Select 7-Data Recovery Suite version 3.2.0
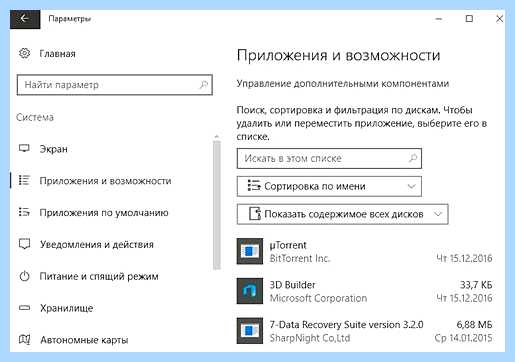 (x=346, y=325)
